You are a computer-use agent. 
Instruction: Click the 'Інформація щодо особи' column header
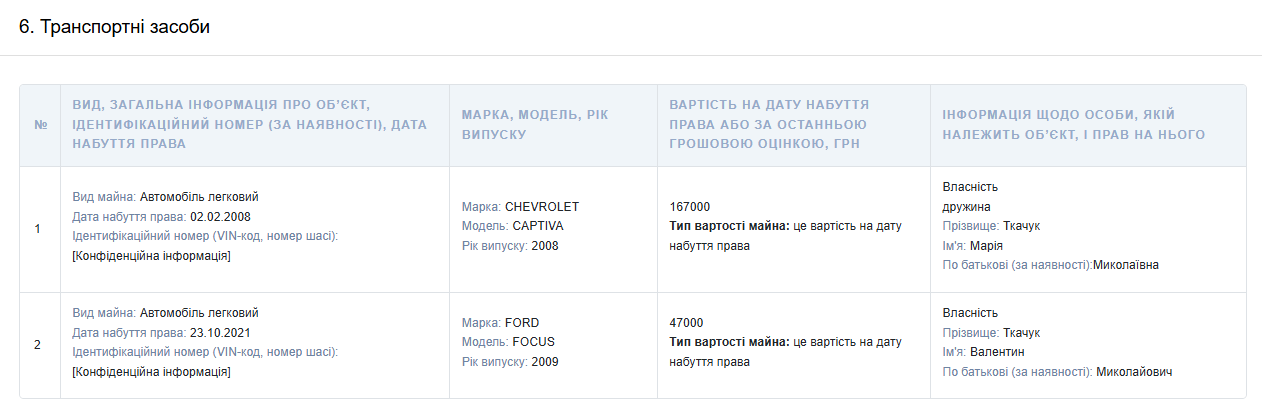pos(1073,125)
